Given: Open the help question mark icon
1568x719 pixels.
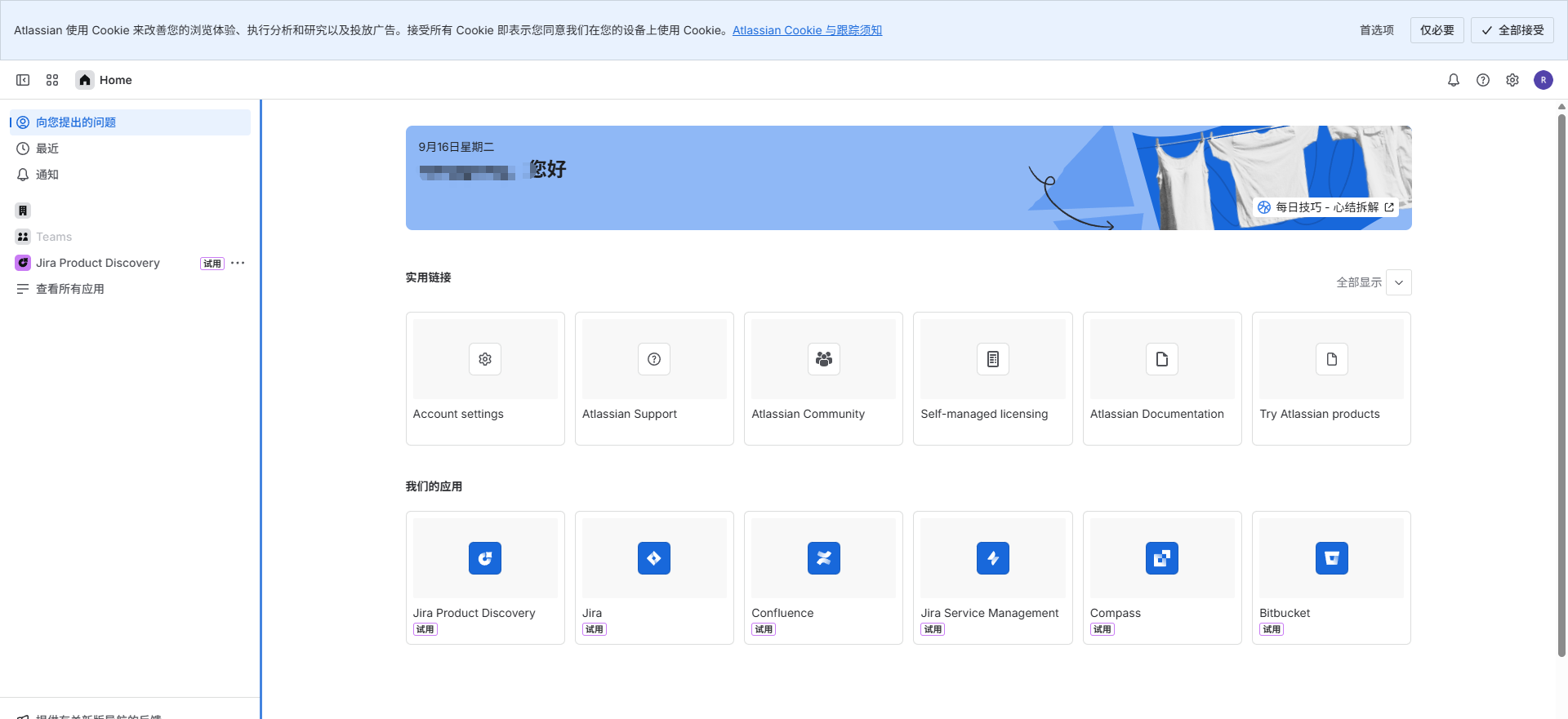Looking at the screenshot, I should [1482, 80].
